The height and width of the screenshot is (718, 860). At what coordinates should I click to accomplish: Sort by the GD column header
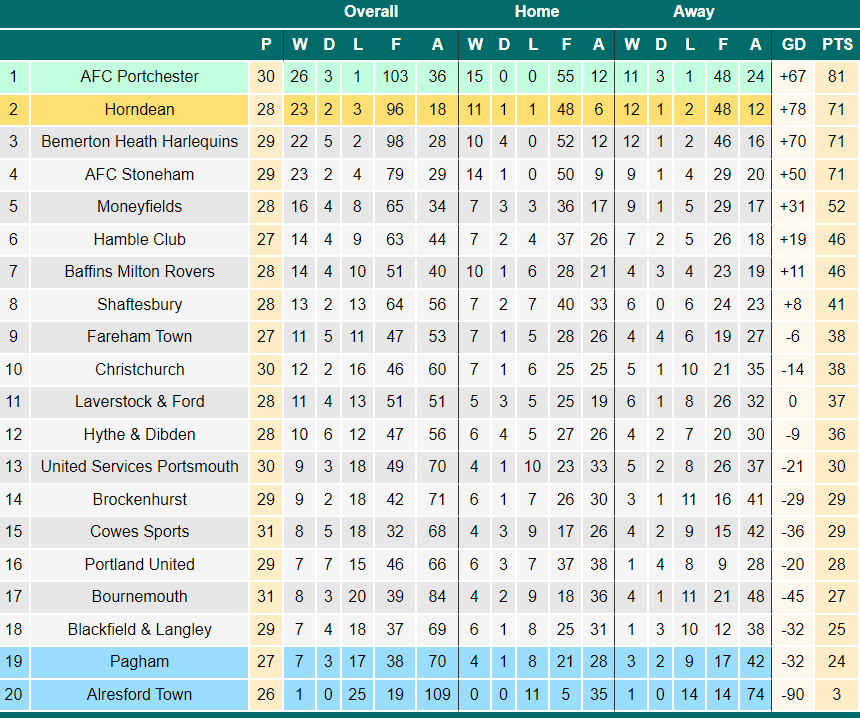point(794,44)
